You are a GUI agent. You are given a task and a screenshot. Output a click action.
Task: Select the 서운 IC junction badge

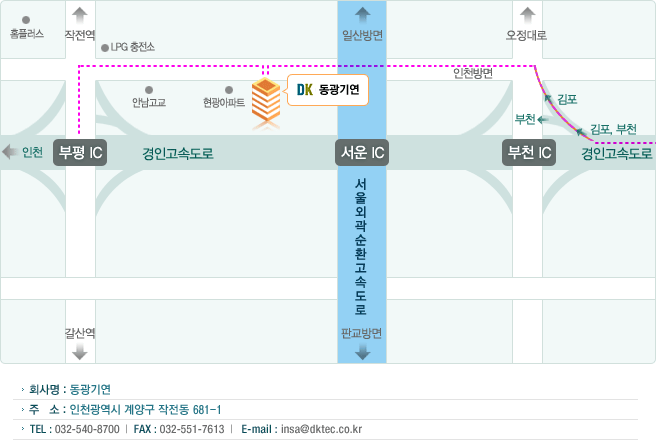[x=362, y=153]
